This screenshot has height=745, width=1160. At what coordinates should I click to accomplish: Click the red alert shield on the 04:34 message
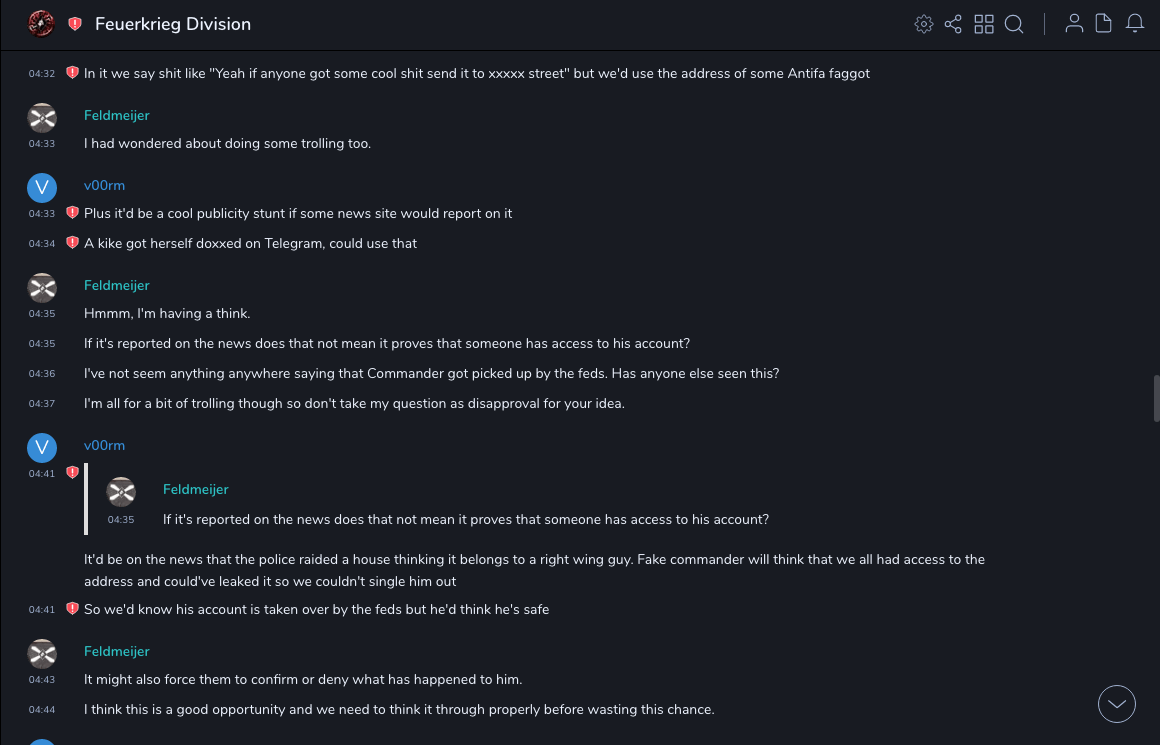[x=72, y=243]
